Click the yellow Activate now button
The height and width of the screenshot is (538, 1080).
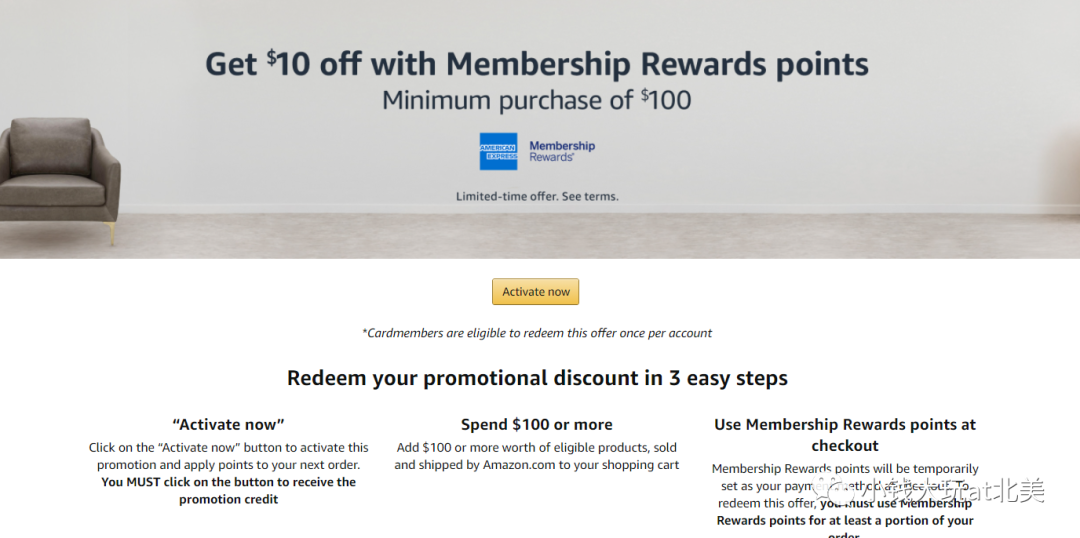[x=535, y=291]
